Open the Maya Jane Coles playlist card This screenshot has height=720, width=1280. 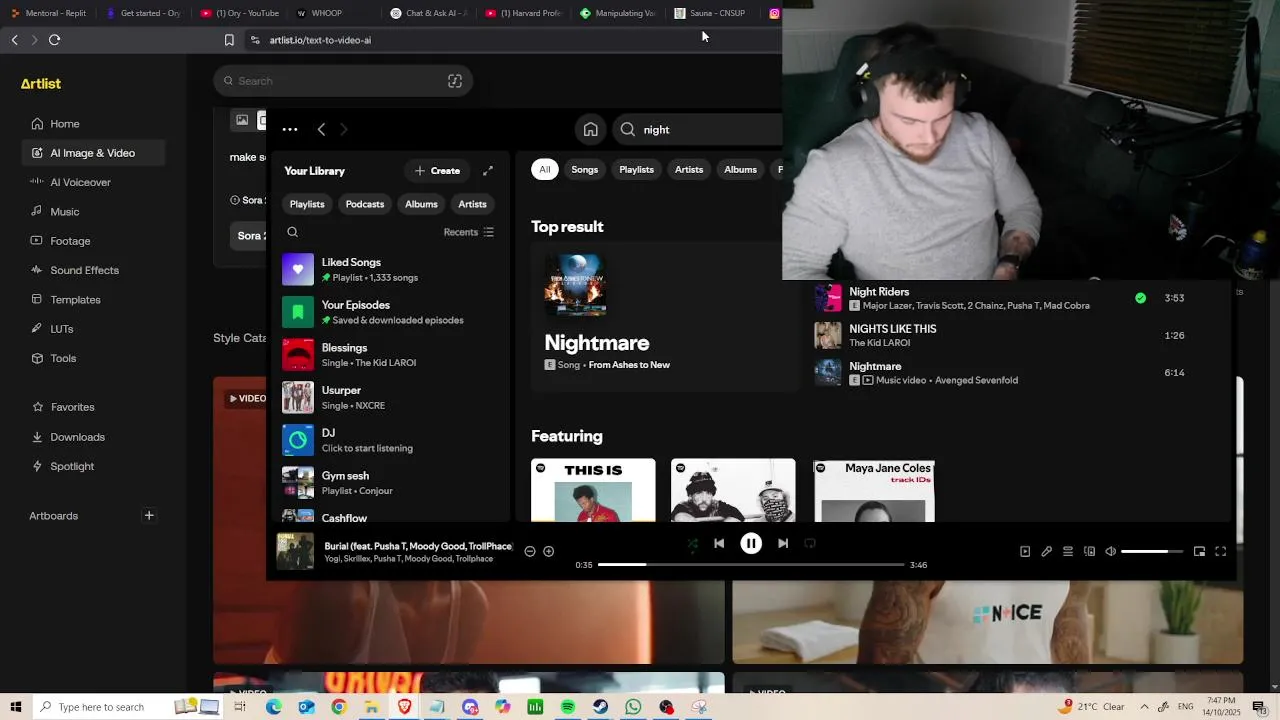[x=874, y=490]
